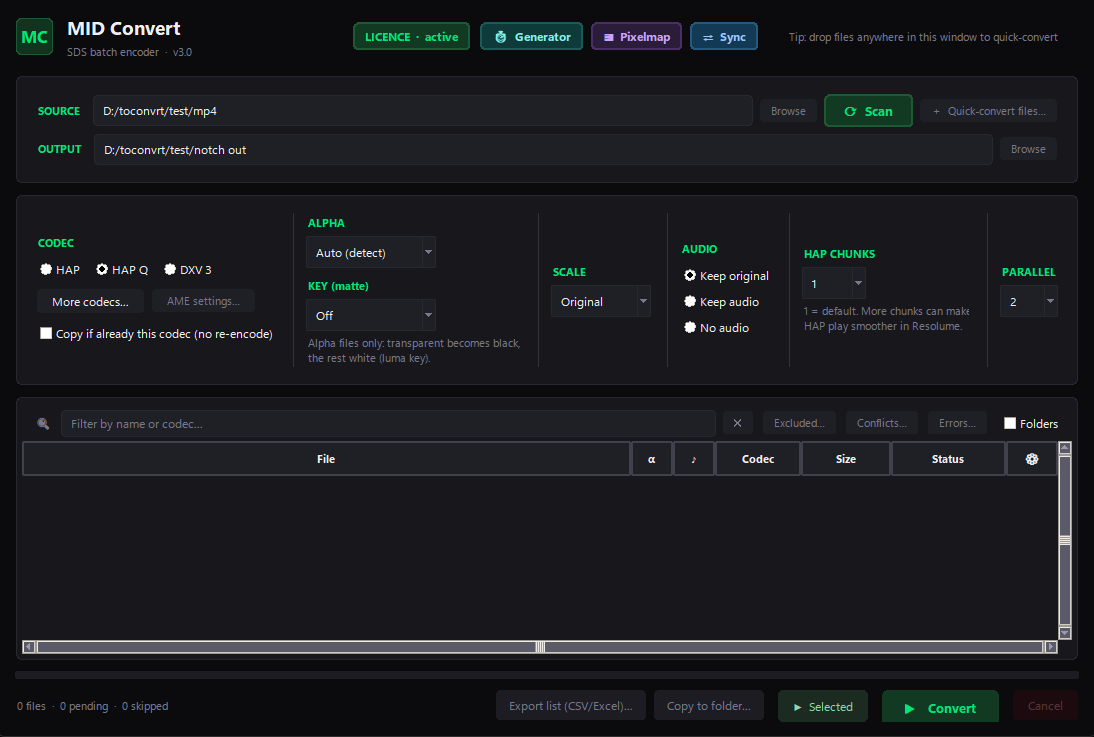Click the conversion progress bar

point(547,675)
